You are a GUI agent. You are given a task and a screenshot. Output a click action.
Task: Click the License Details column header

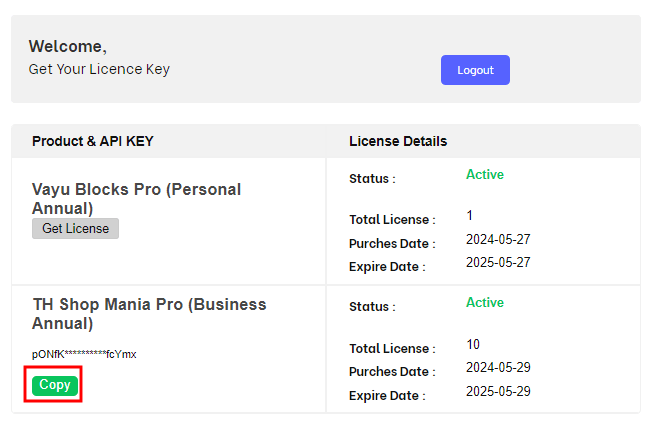coord(398,141)
